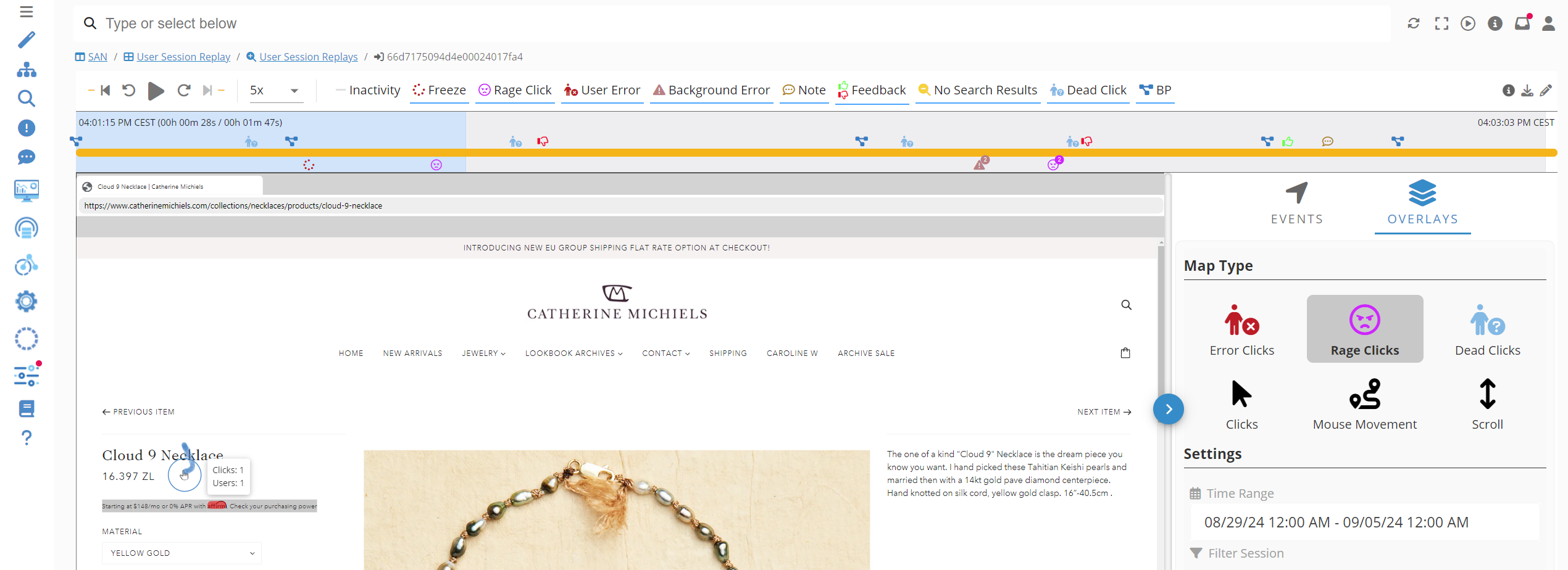Select the Scroll map type

[1487, 404]
